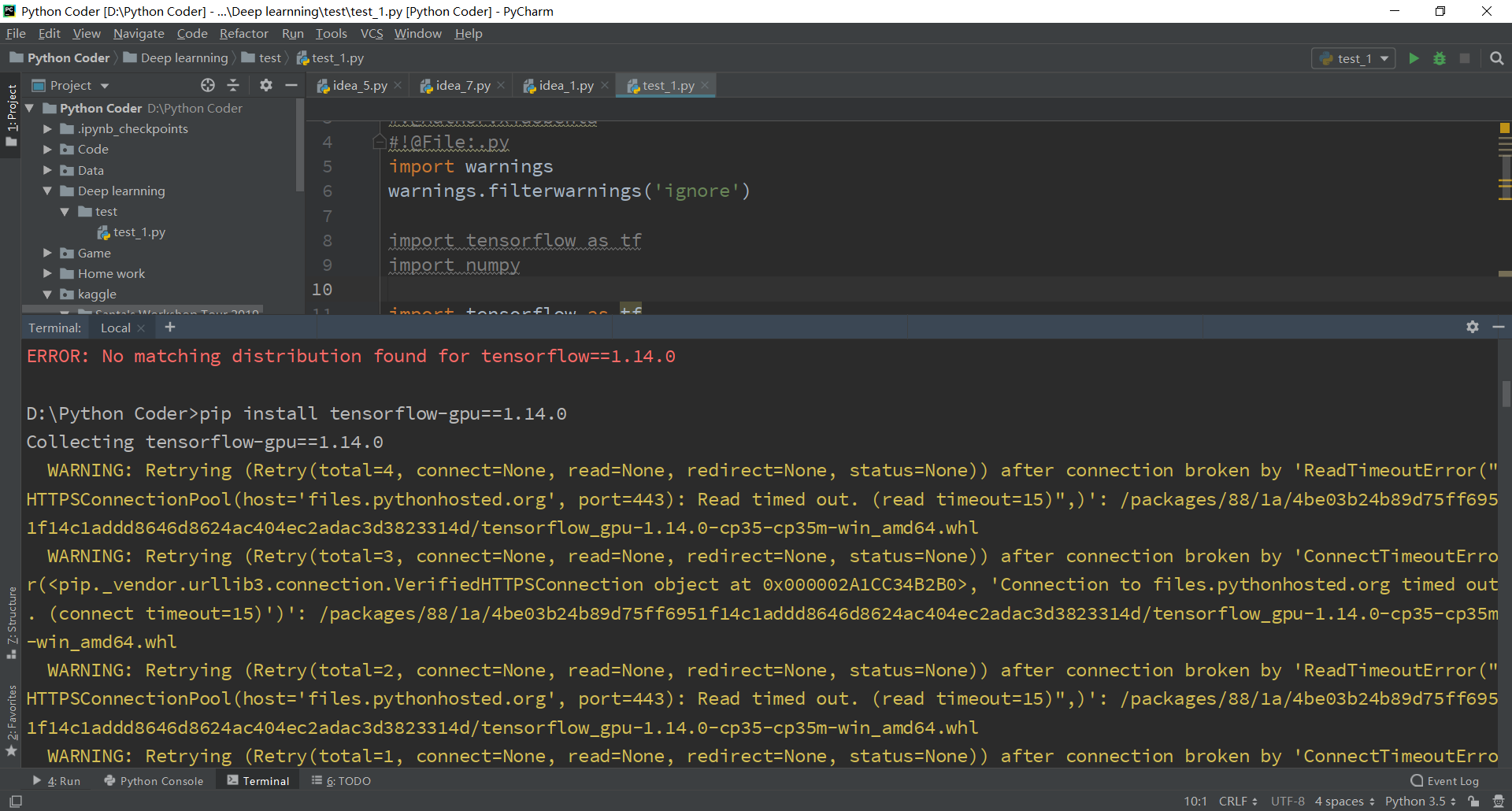
Task: Click test_1.py breadcrumb in navigation bar
Action: tap(330, 58)
